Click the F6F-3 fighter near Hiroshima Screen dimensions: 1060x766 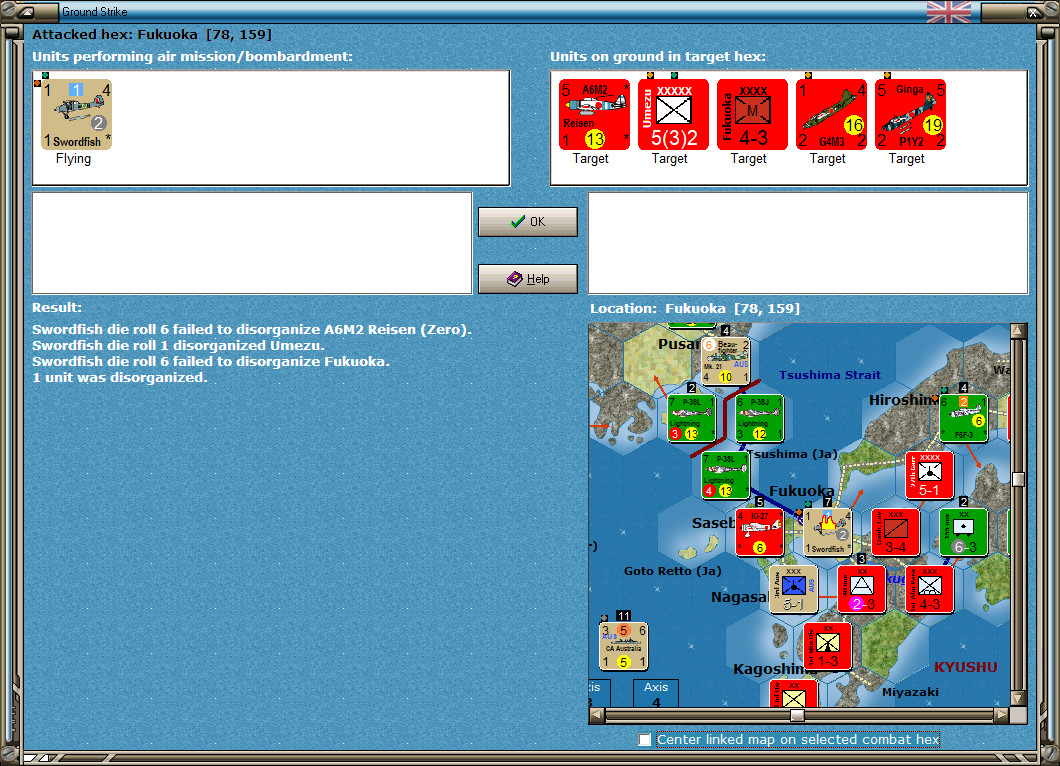pos(963,418)
